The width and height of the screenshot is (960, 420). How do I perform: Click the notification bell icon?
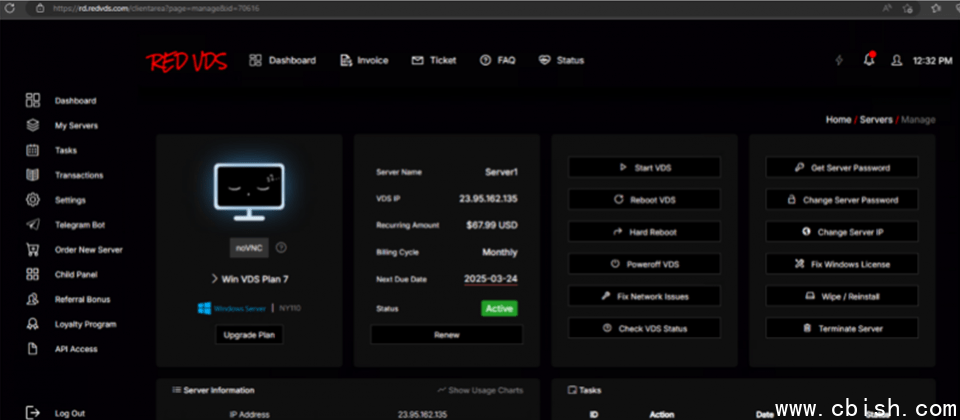click(x=869, y=60)
